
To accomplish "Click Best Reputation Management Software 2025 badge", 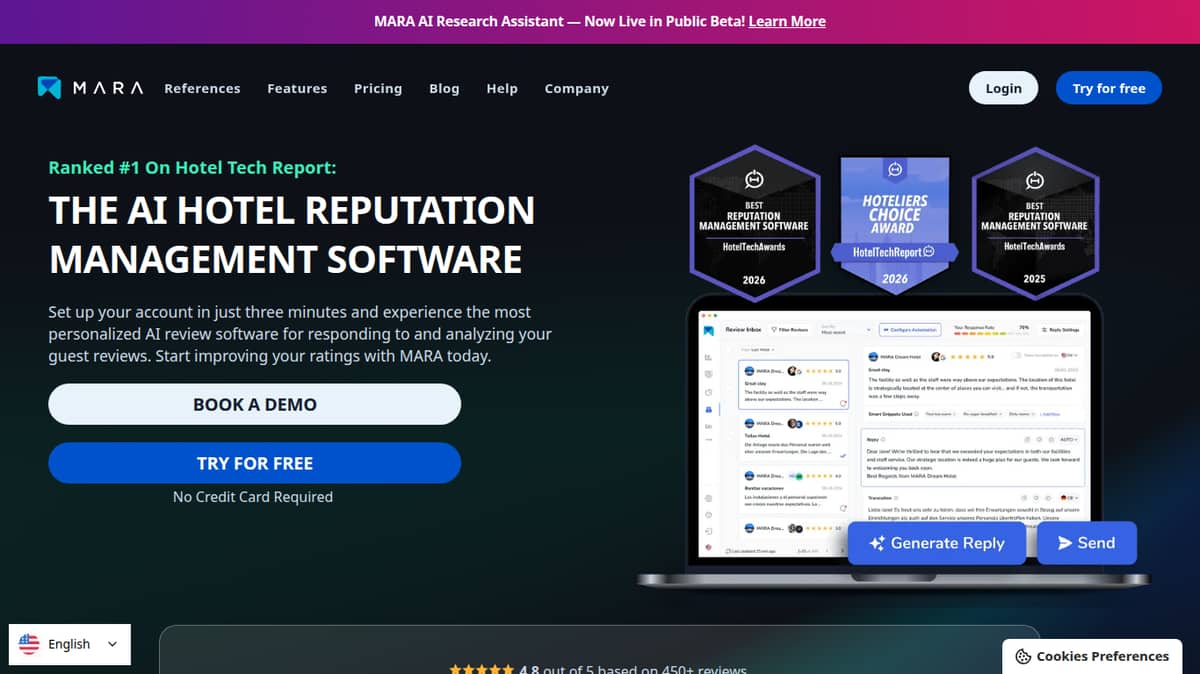I will 1035,221.
